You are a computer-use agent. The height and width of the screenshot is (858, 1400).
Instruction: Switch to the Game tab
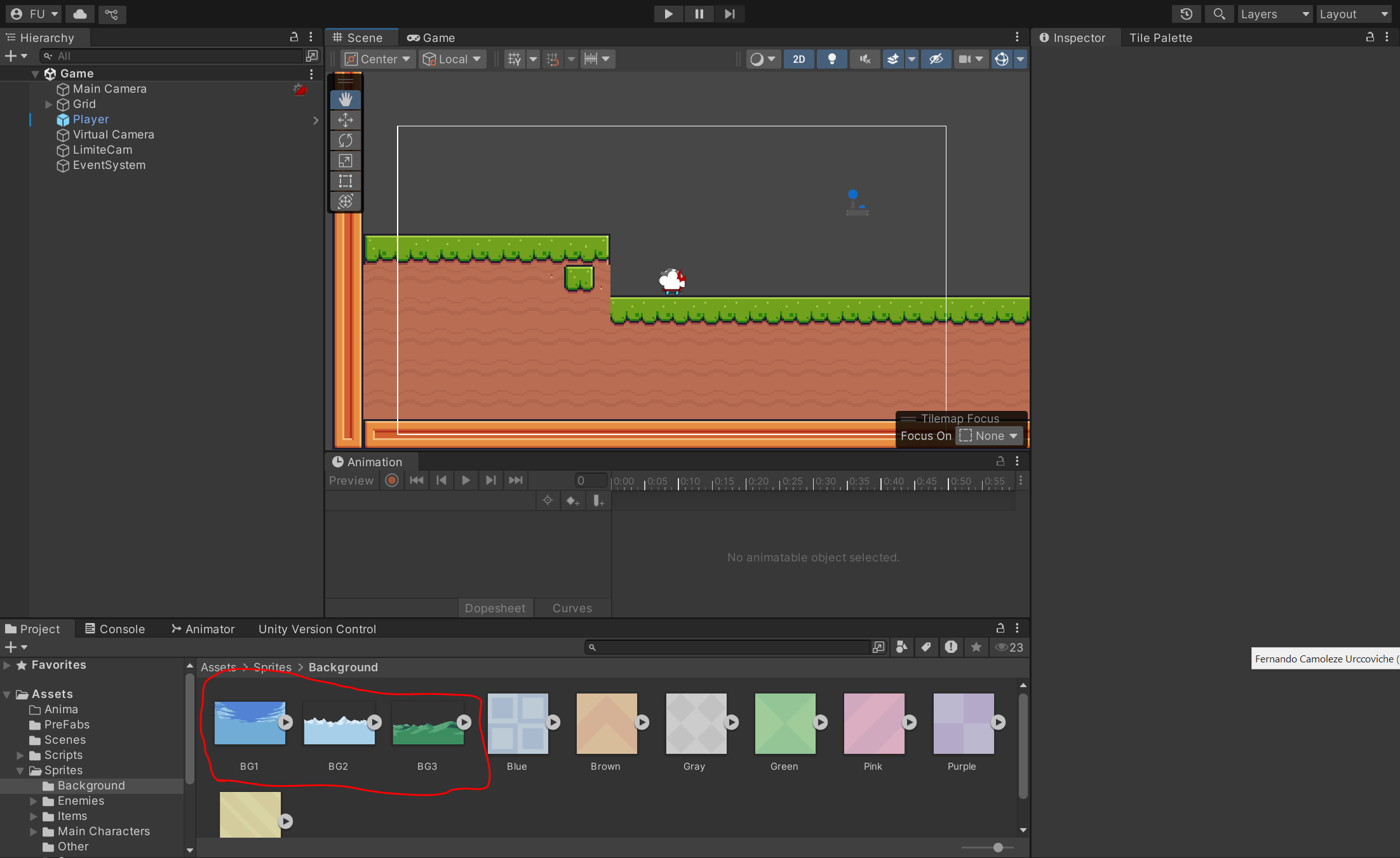point(431,37)
